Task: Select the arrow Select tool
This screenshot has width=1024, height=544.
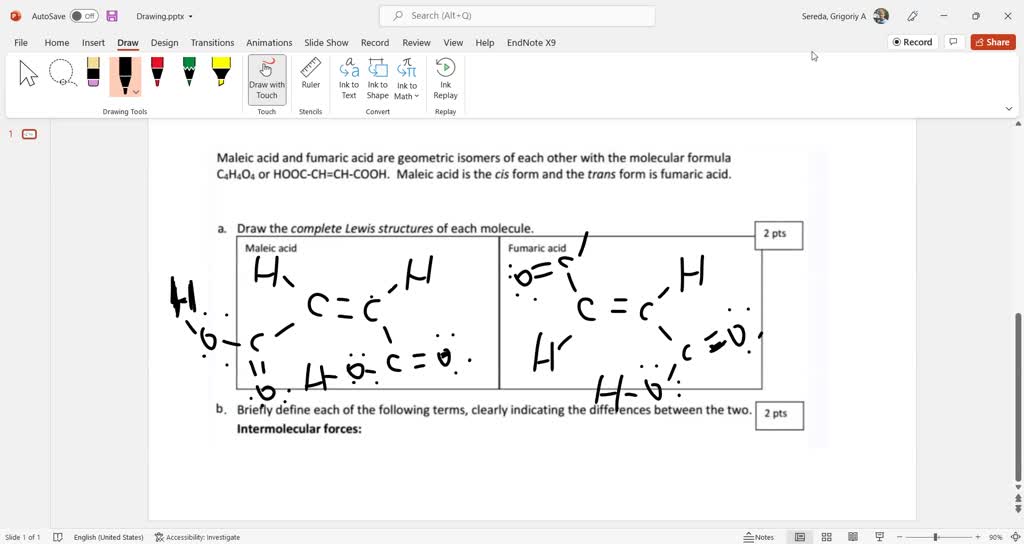Action: tap(28, 73)
